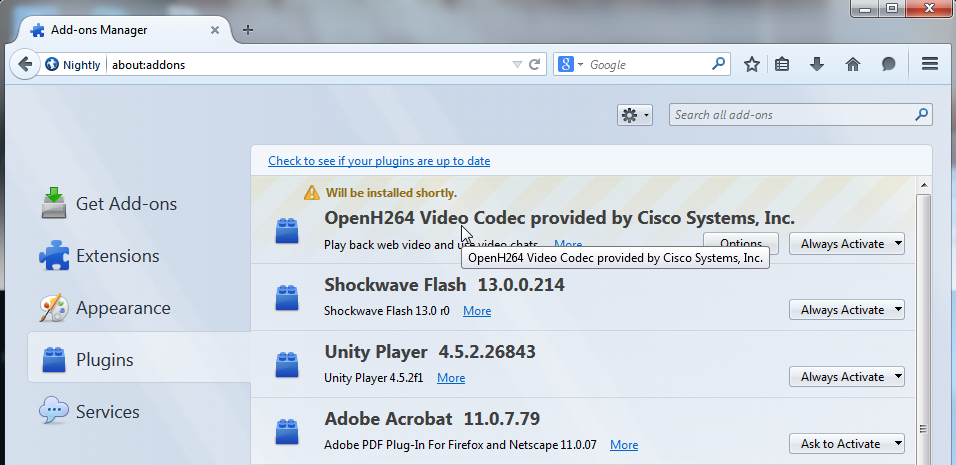Image resolution: width=956 pixels, height=465 pixels.
Task: Select the Adobe Acrobat 11.0.7.79 title
Action: point(432,419)
